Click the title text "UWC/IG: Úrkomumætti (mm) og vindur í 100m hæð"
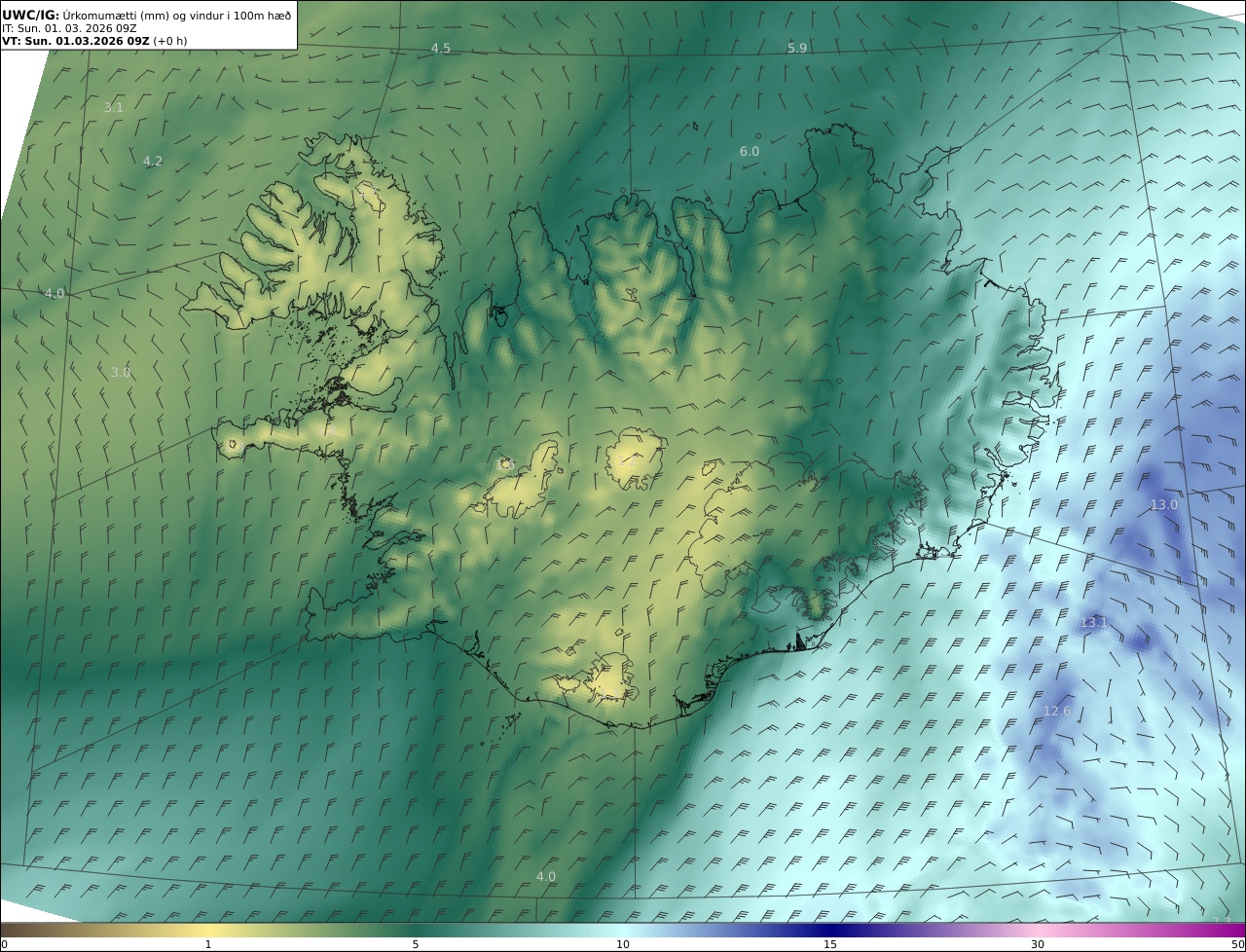This screenshot has height=952, width=1246. (147, 15)
